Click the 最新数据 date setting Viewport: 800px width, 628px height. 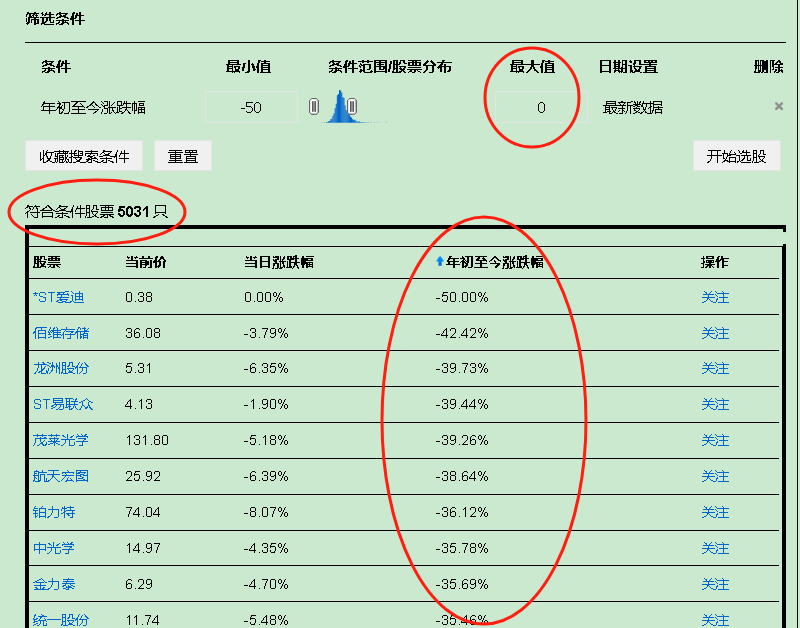click(633, 108)
